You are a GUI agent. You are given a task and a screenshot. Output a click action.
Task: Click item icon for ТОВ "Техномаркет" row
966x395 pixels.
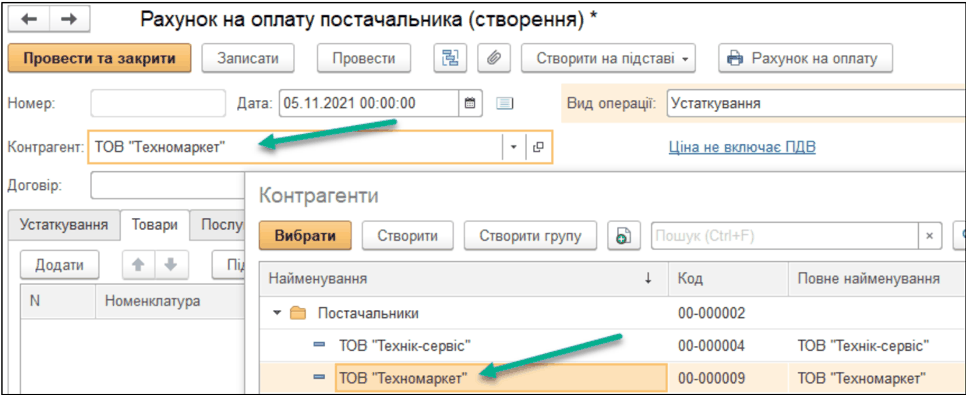tap(320, 377)
